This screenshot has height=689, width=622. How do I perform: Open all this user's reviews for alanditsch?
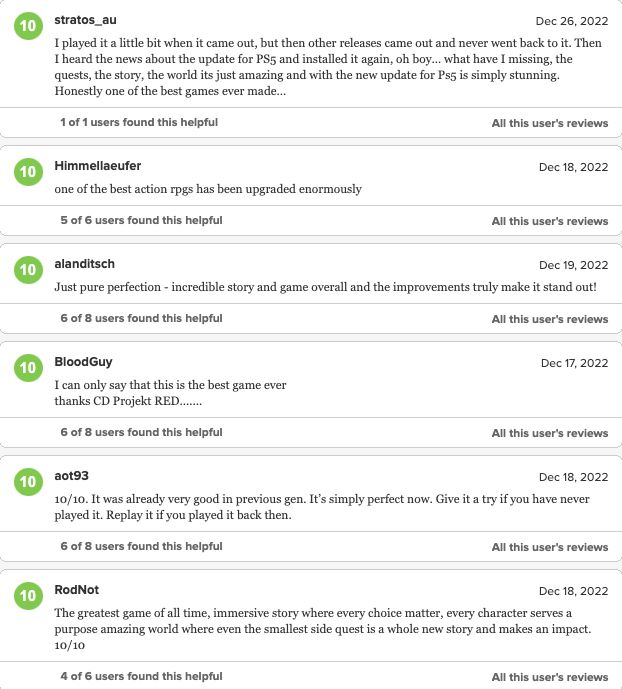coord(550,319)
